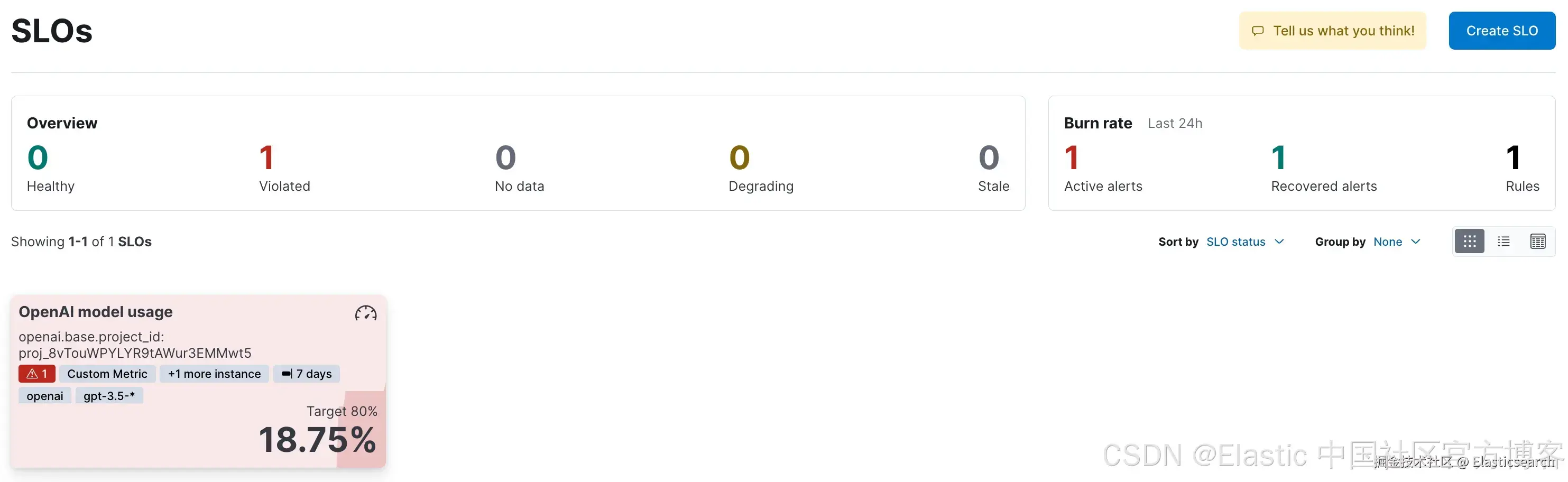Open the Sort by SLO status dropdown
This screenshot has height=482, width=1568.
[1244, 242]
